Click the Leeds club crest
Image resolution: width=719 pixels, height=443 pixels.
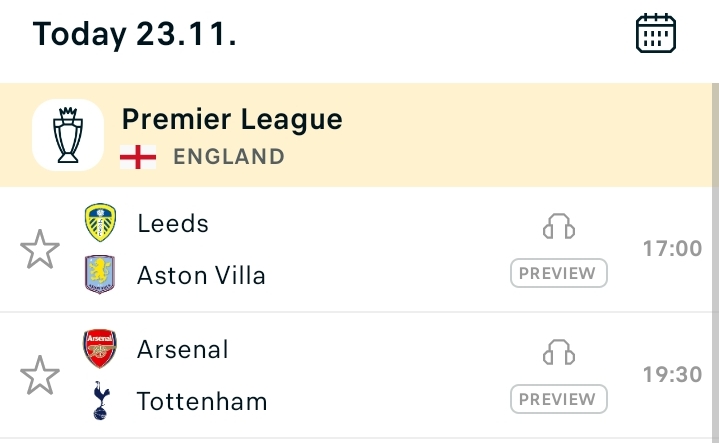coord(100,222)
